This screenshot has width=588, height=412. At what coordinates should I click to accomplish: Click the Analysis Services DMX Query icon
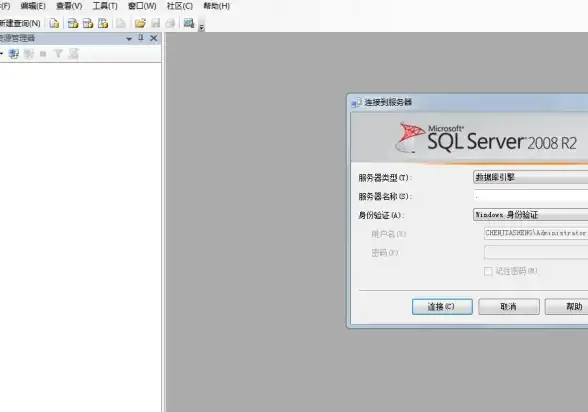coord(88,23)
